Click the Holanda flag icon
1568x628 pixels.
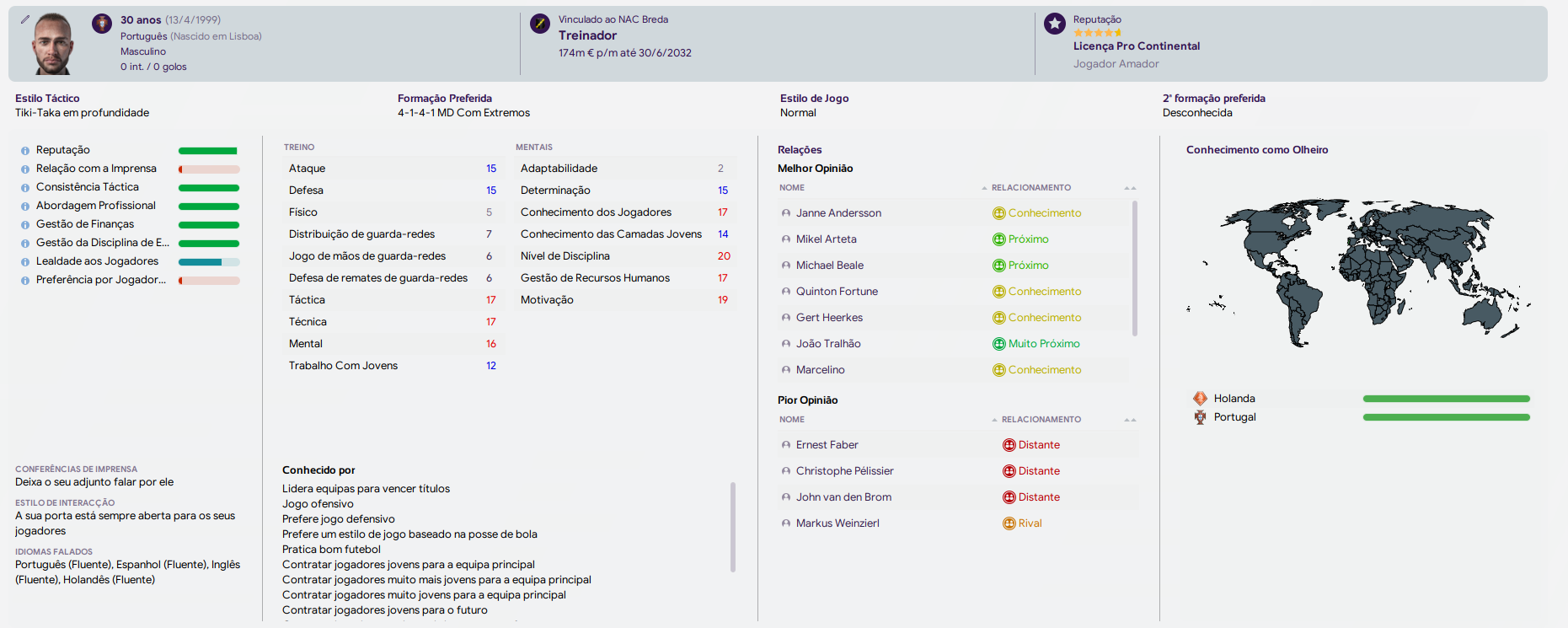pos(1200,399)
